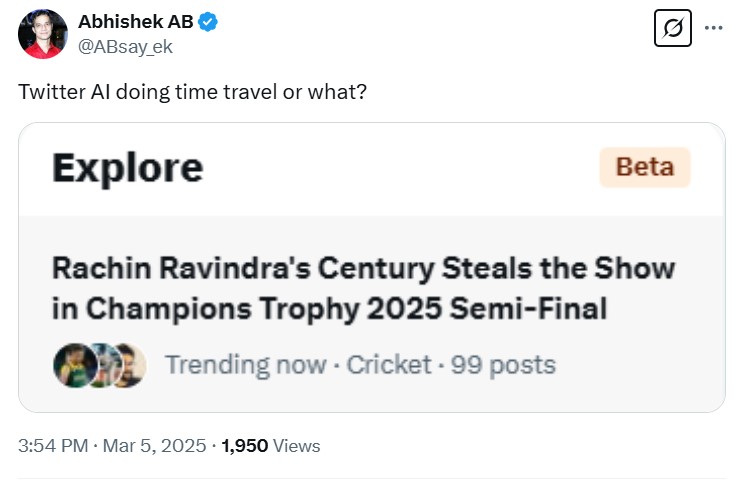Screen dimensions: 742x480
Task: Click the Trending now label
Action: (245, 365)
